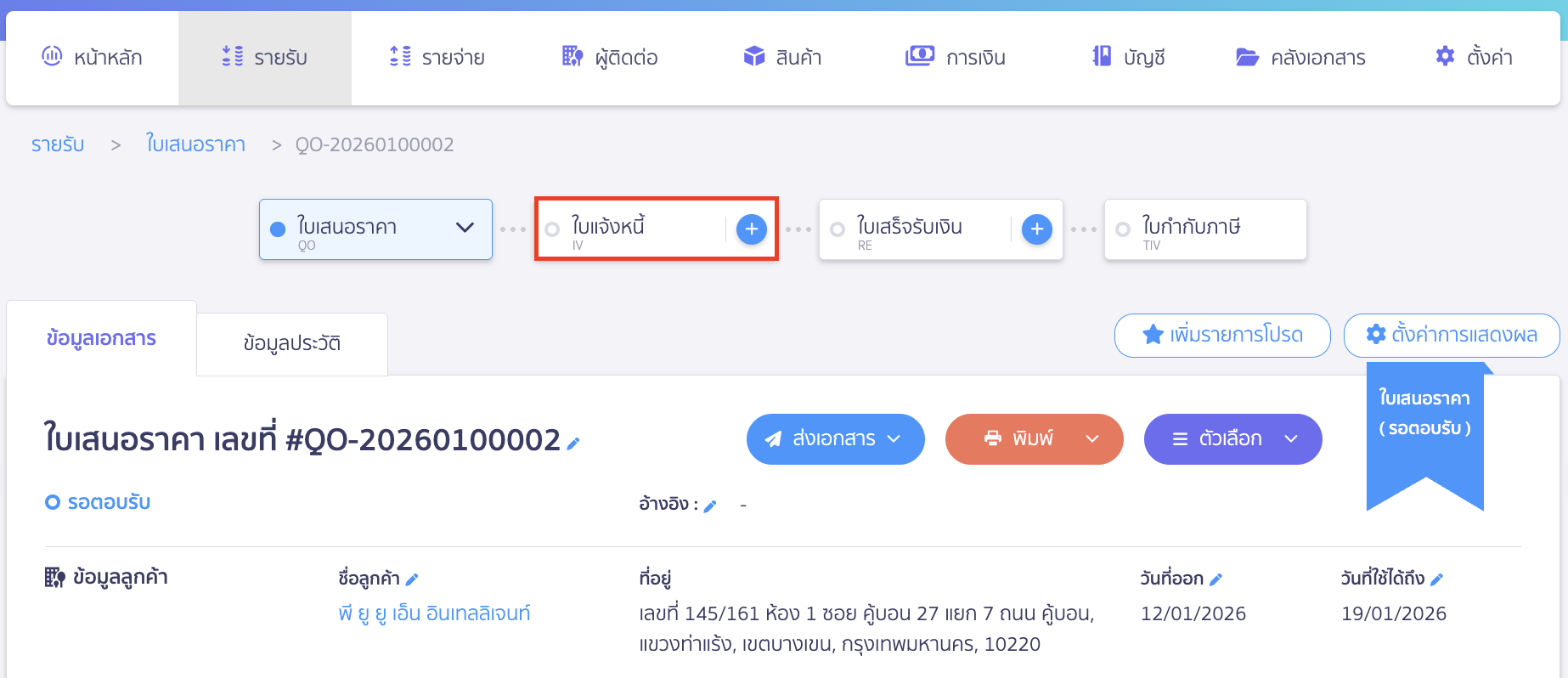This screenshot has width=1568, height=678.
Task: Open settings via the ตั้งค่า gear icon
Action: pyautogui.click(x=1445, y=56)
